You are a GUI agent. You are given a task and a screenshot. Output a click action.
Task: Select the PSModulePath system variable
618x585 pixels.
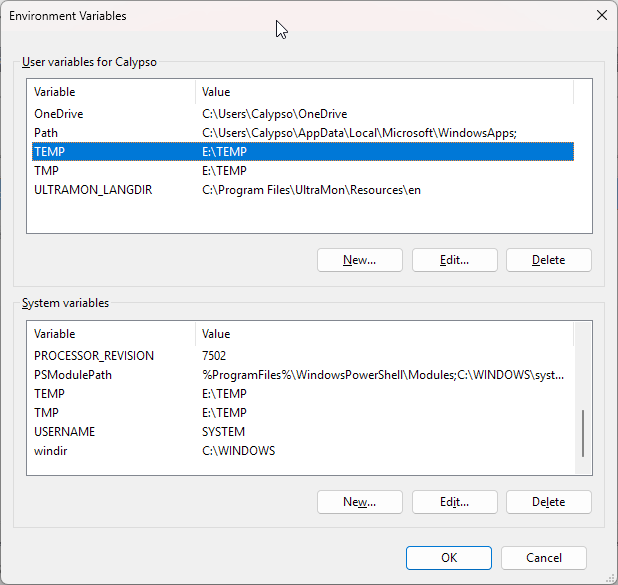click(303, 375)
